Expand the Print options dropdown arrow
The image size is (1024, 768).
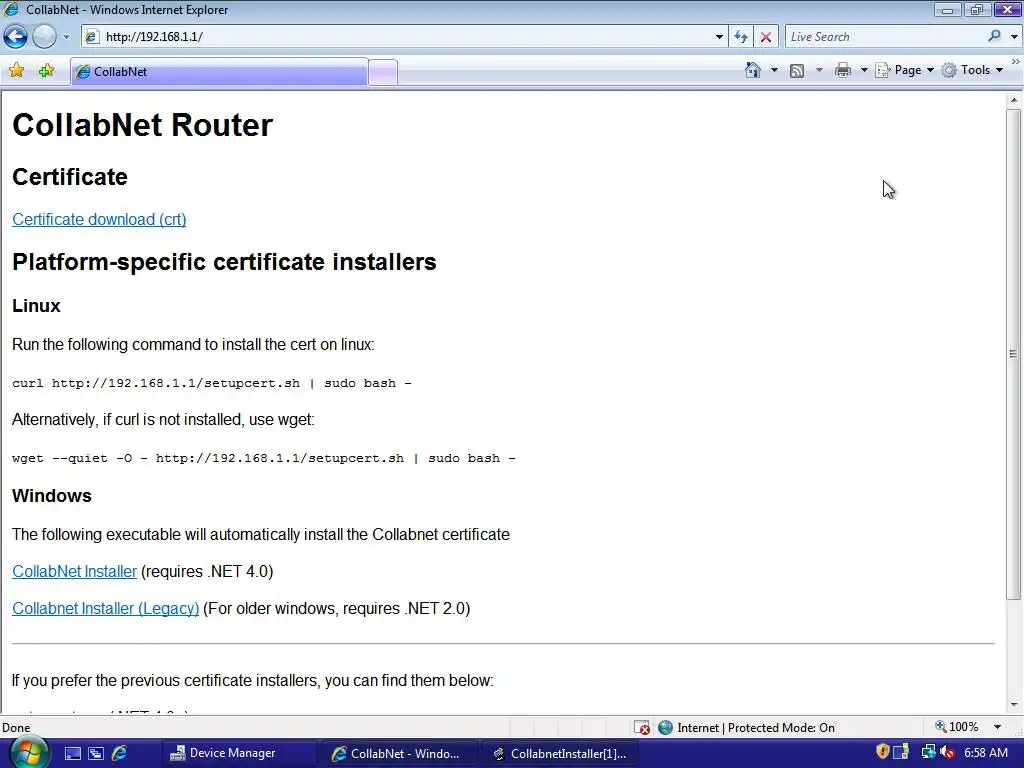863,70
